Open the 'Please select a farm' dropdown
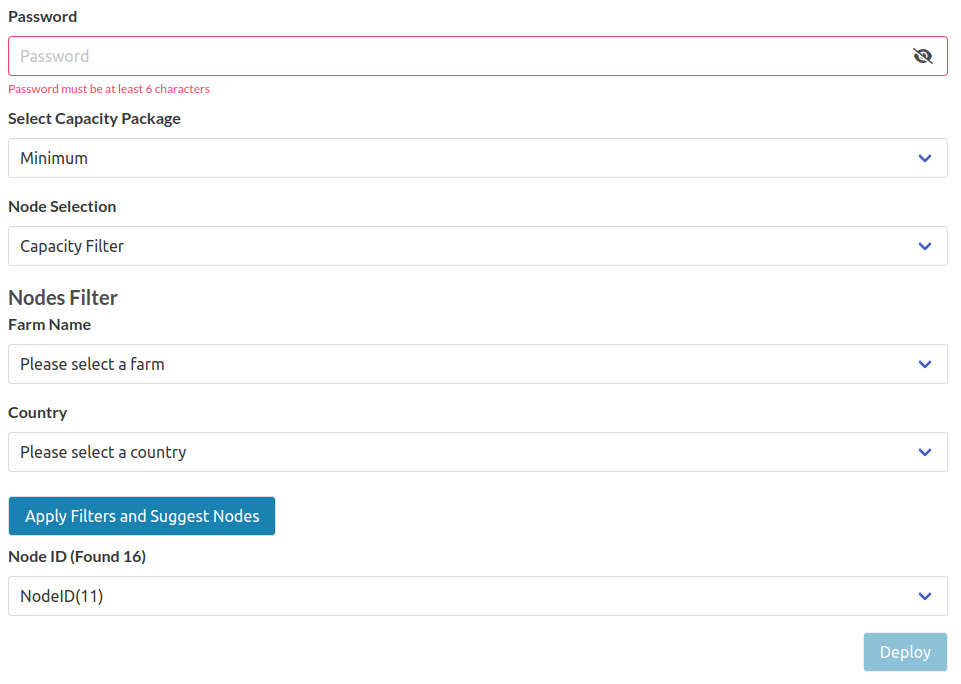Image resolution: width=961 pixels, height=684 pixels. (477, 364)
